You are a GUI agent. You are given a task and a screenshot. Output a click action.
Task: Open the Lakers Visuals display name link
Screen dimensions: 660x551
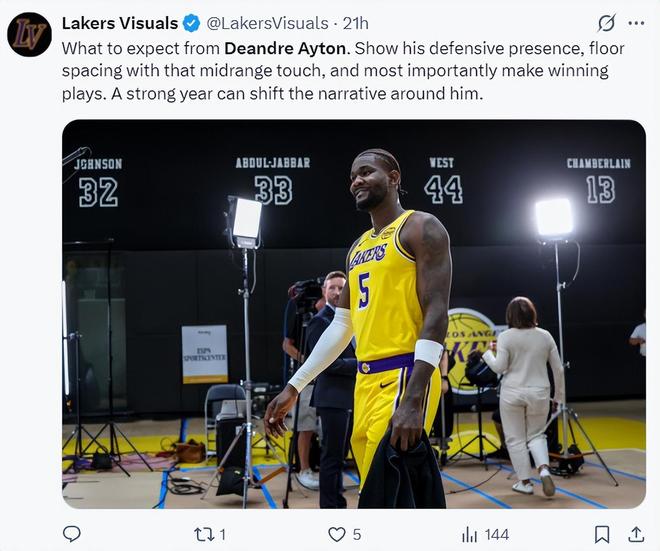point(119,22)
